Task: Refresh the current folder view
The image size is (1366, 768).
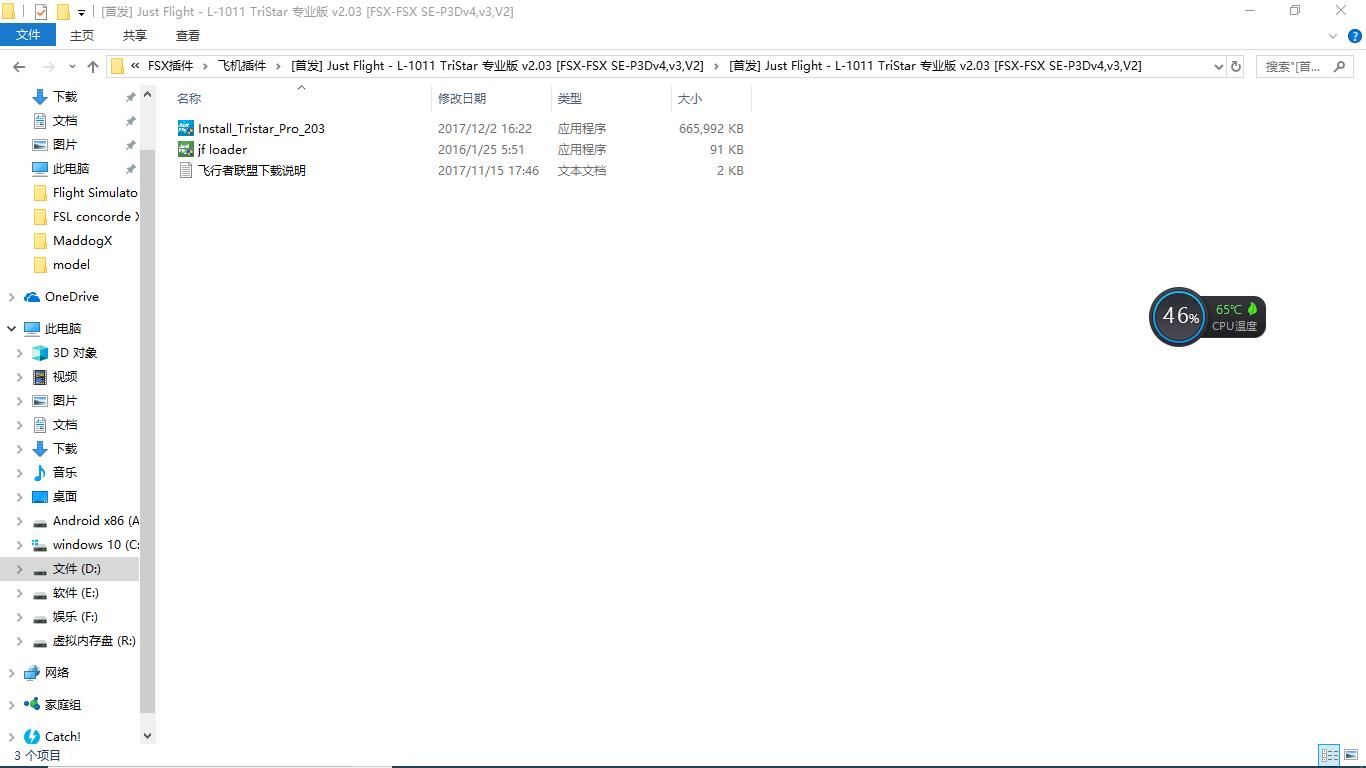Action: 1236,66
